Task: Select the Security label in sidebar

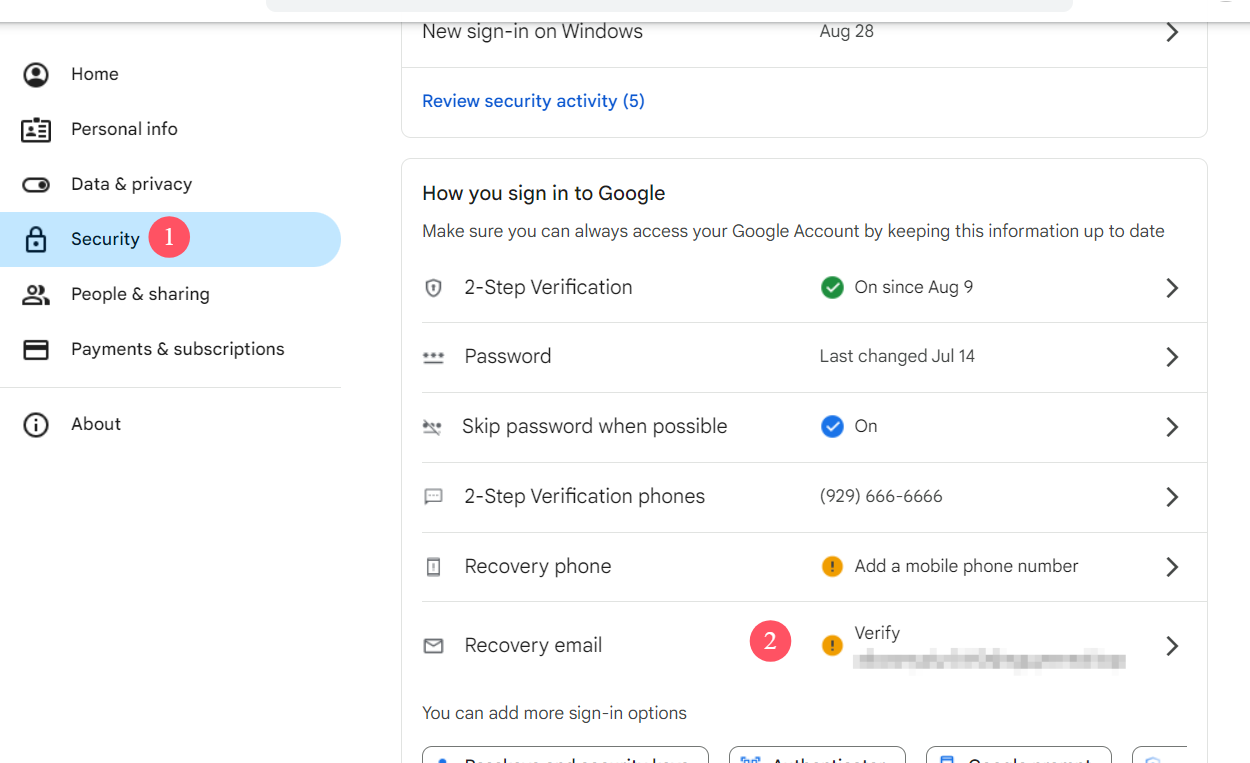Action: pyautogui.click(x=105, y=240)
